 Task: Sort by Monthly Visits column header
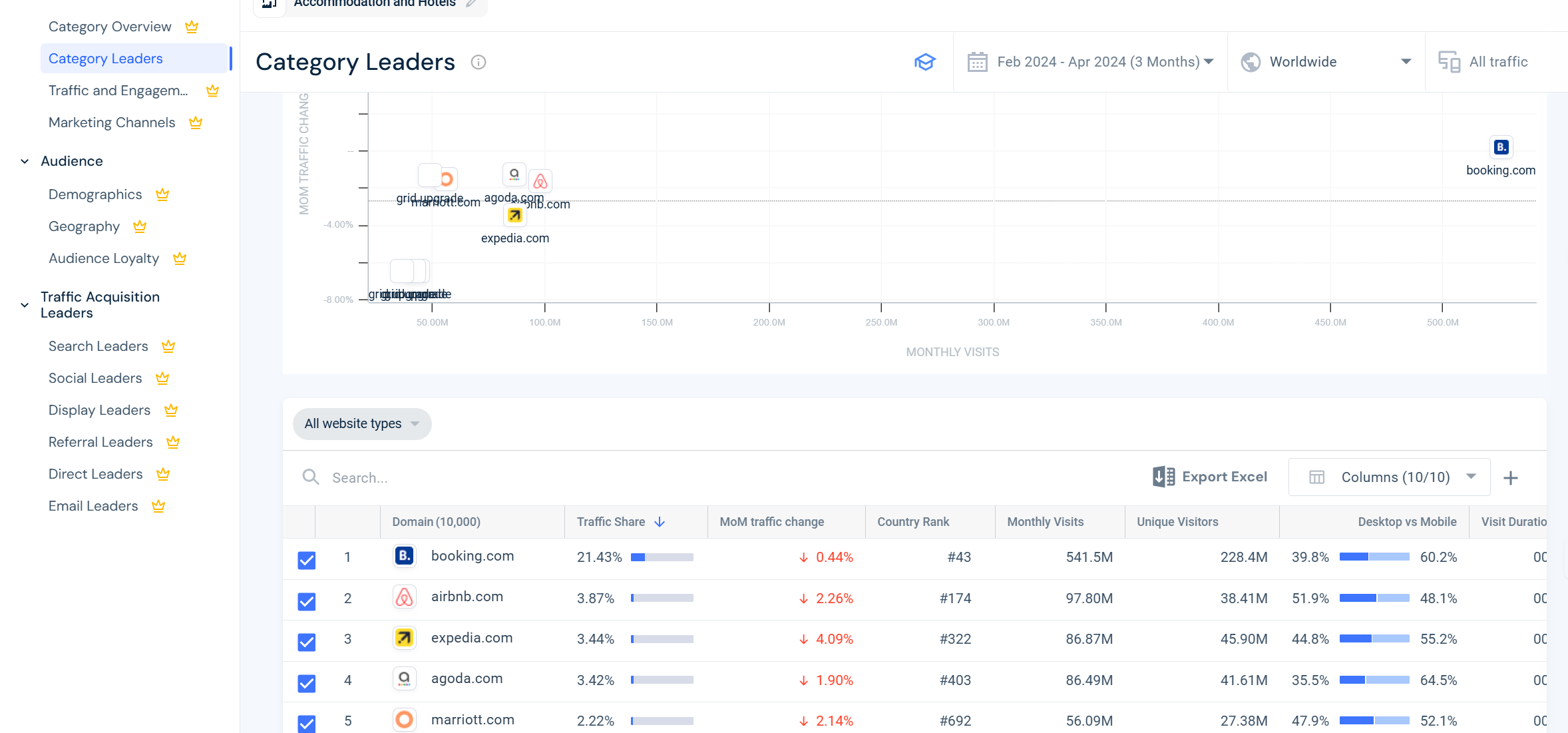coord(1046,522)
